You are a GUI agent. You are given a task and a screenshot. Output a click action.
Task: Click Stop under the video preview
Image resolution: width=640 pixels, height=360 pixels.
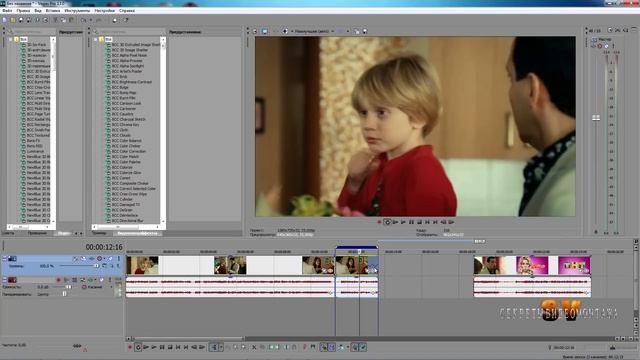(x=419, y=222)
